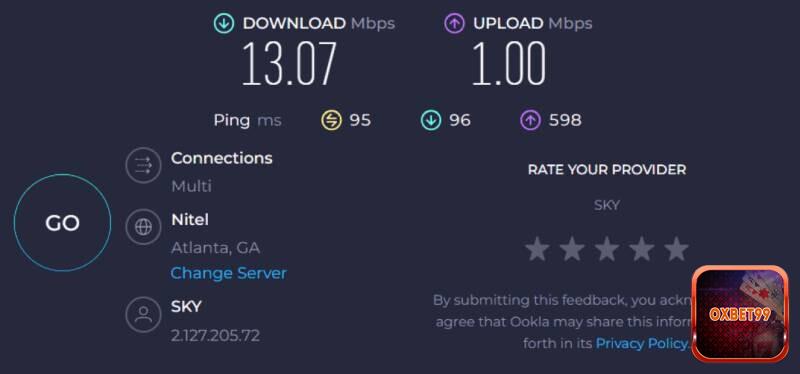Image resolution: width=800 pixels, height=374 pixels.
Task: Open the Privacy Policy link
Action: [642, 343]
